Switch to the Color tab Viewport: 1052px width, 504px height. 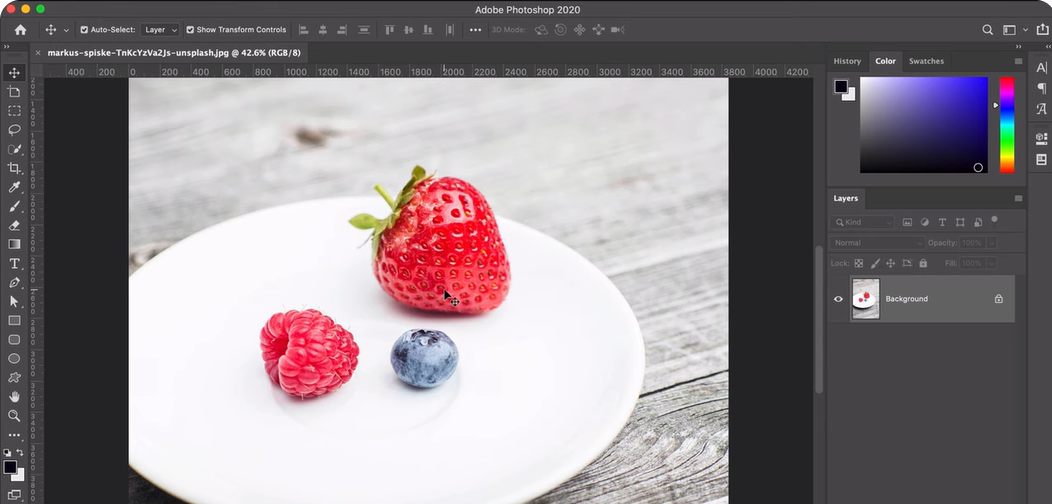pos(885,61)
